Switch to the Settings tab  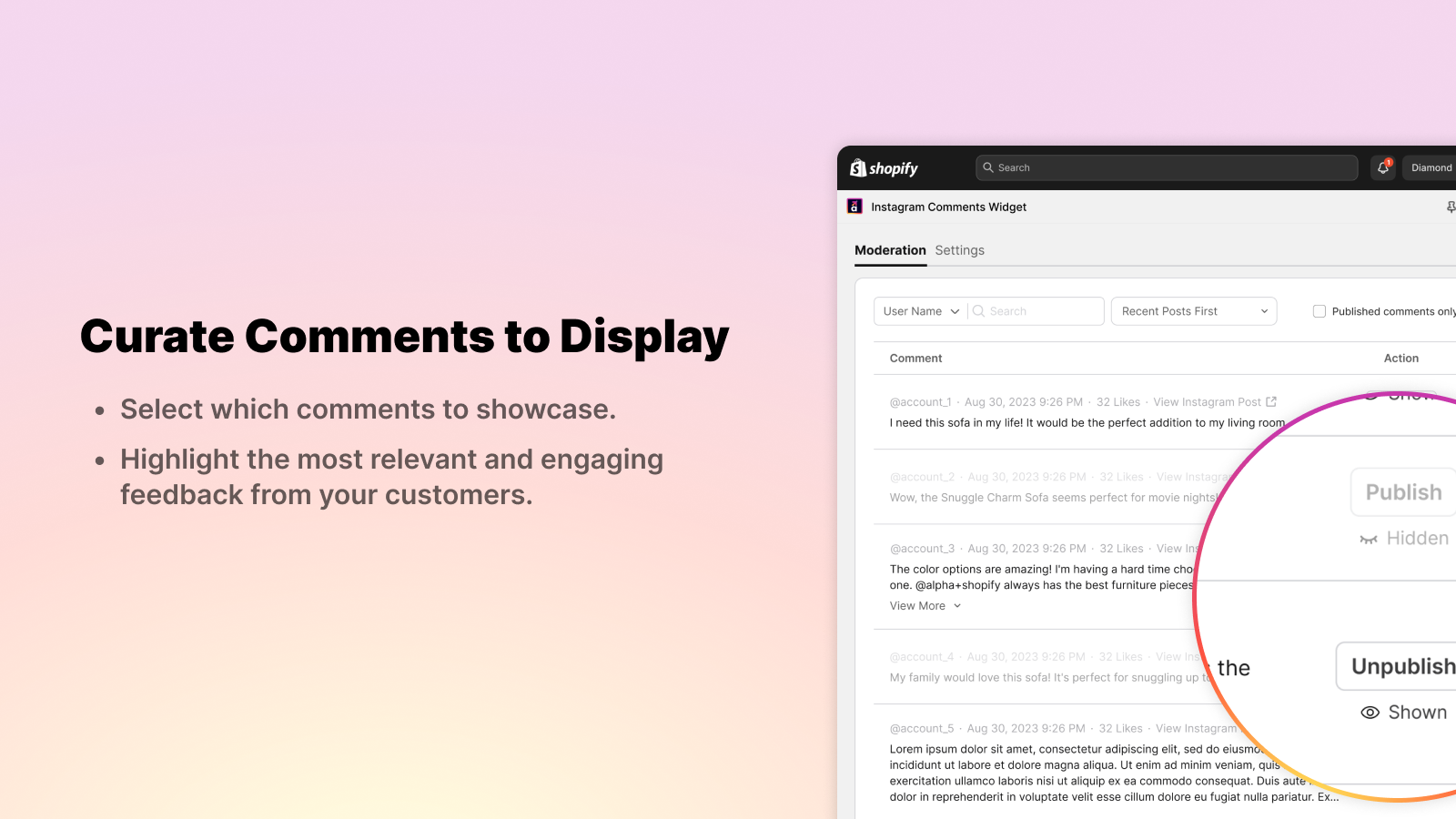tap(959, 250)
